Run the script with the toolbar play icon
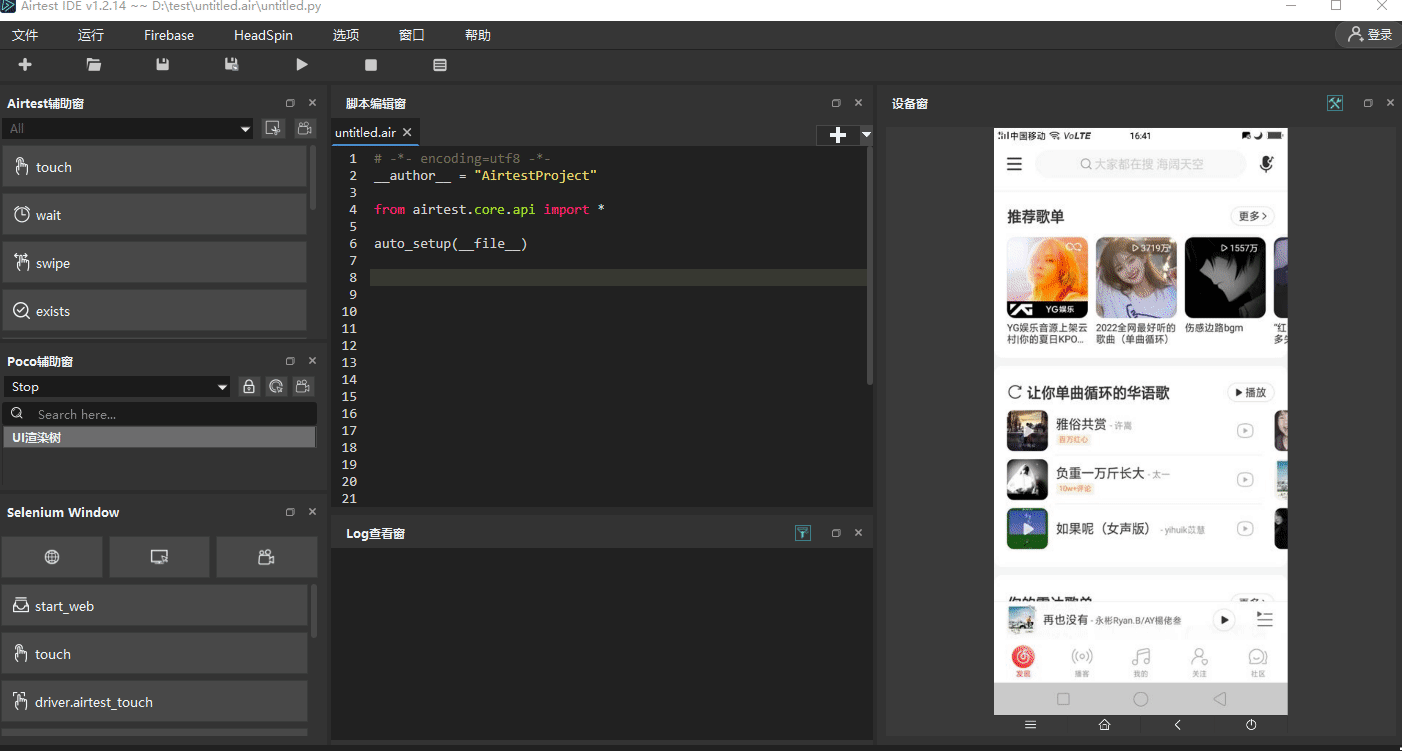The height and width of the screenshot is (751, 1402). pos(302,65)
